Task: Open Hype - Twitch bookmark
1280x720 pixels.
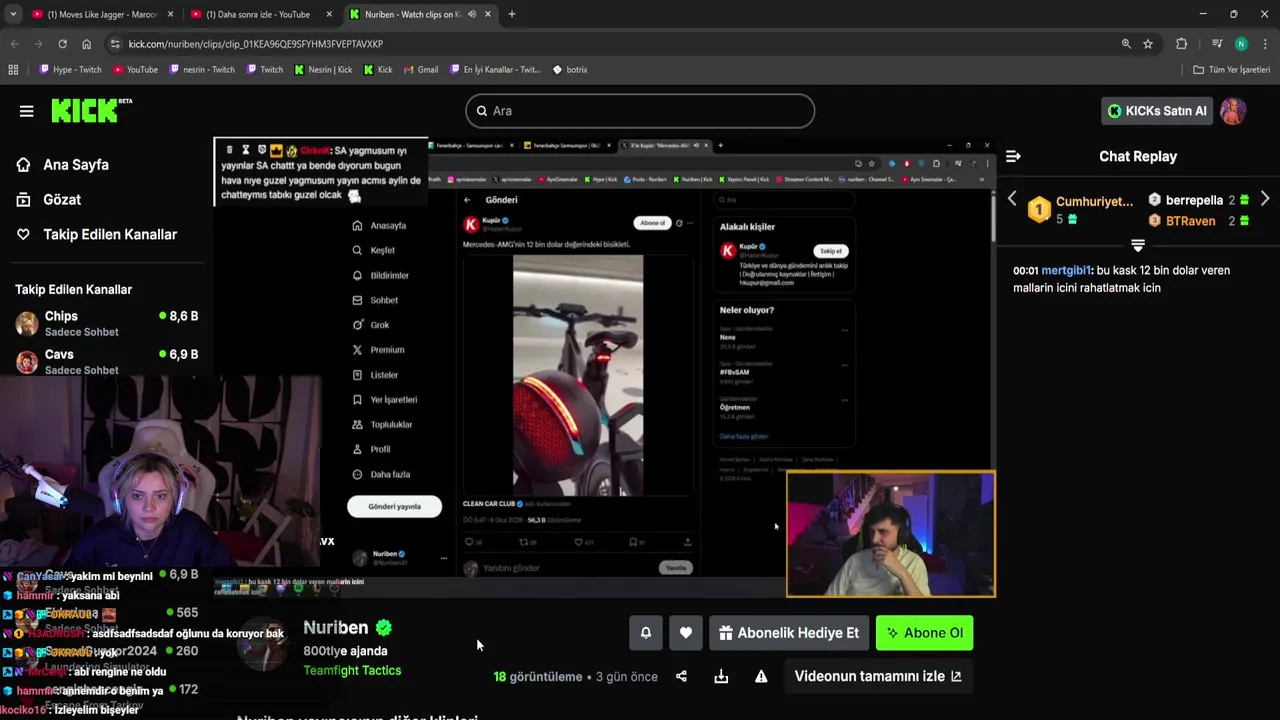Action: [70, 70]
